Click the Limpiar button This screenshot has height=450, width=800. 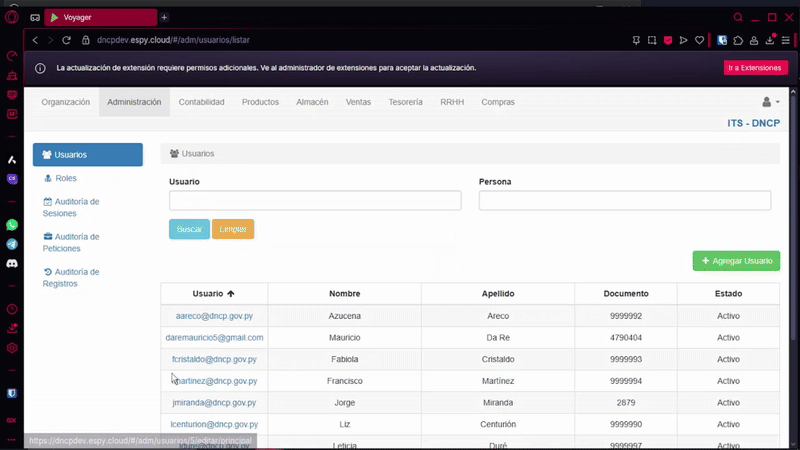(233, 229)
